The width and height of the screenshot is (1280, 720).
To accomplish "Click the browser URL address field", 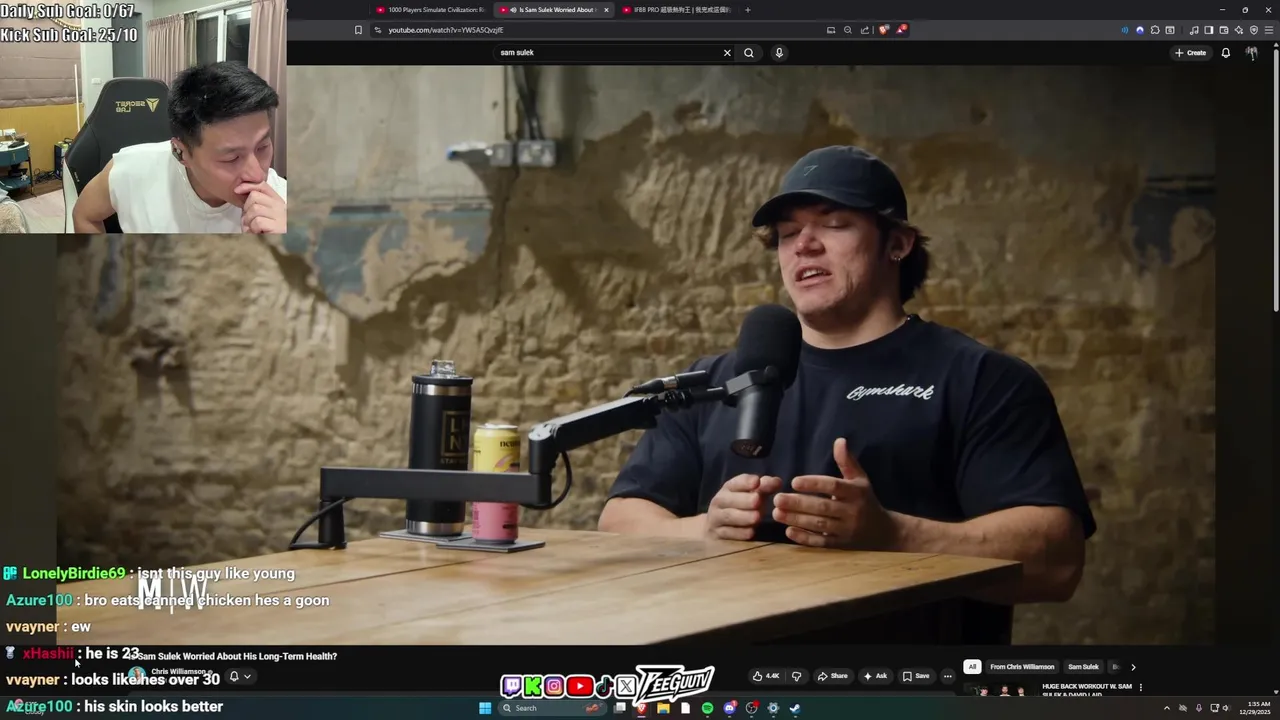I will coord(600,30).
